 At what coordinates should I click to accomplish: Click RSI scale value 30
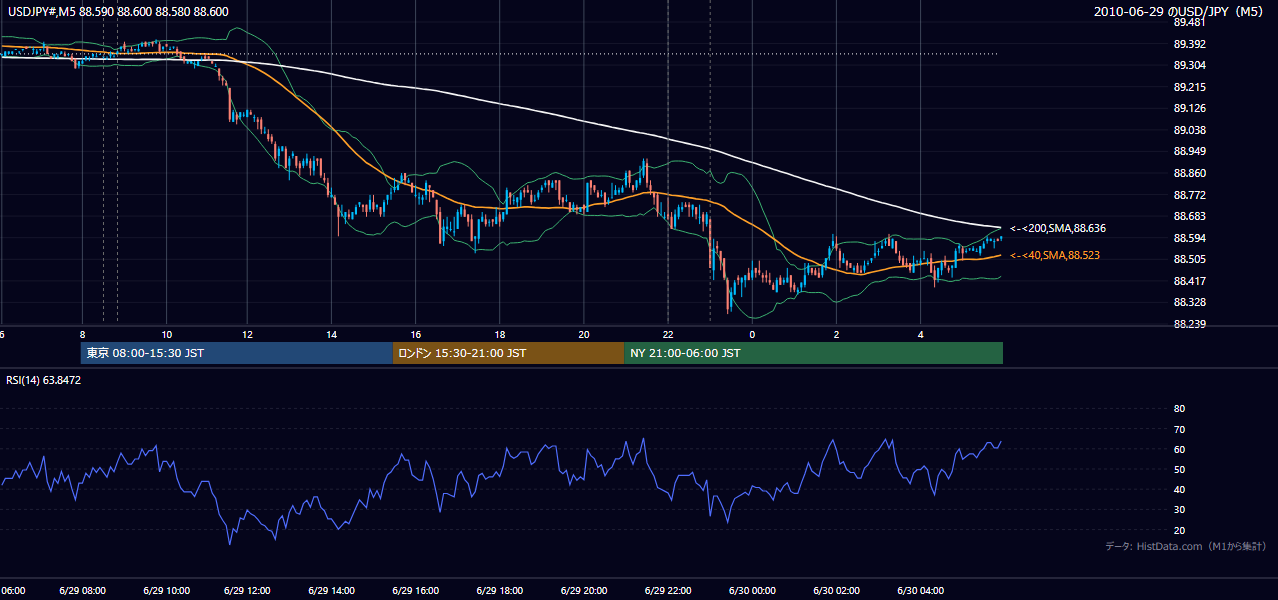(1179, 511)
